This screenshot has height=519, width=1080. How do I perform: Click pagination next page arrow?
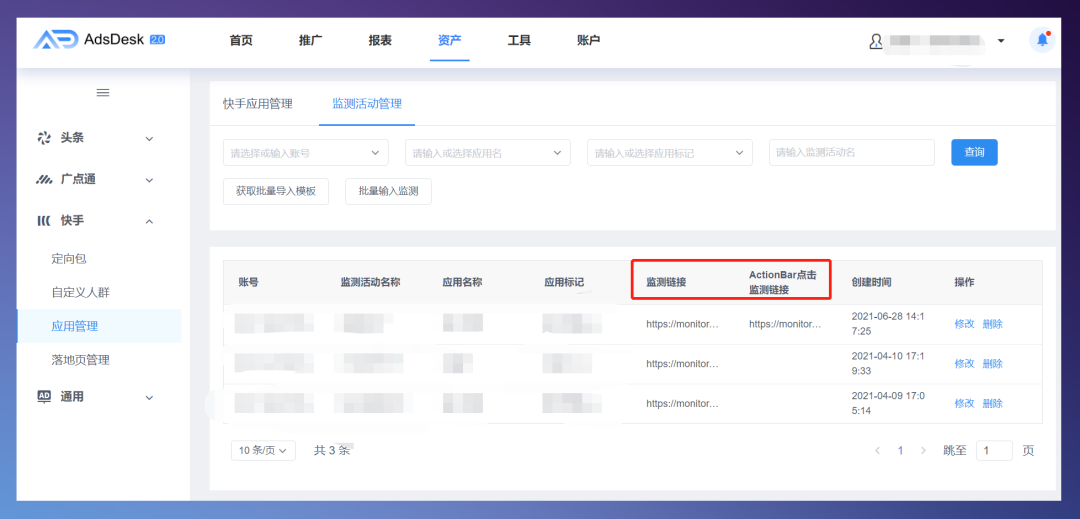coord(923,451)
